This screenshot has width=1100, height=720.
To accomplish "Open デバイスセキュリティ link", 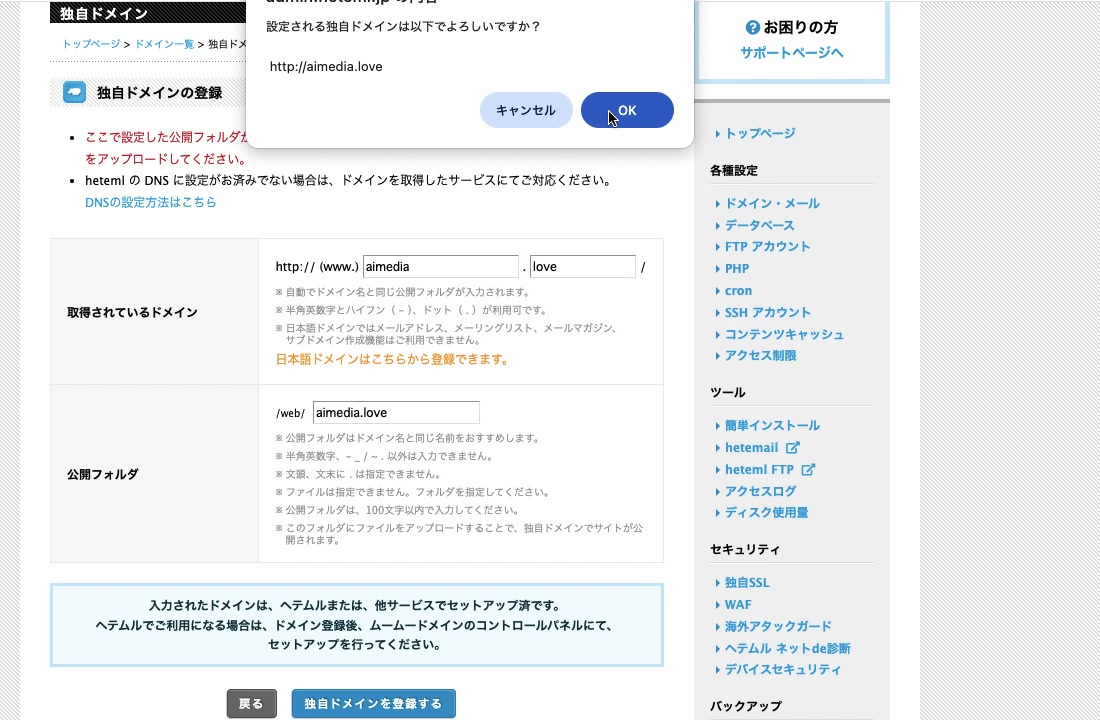I will tap(783, 669).
